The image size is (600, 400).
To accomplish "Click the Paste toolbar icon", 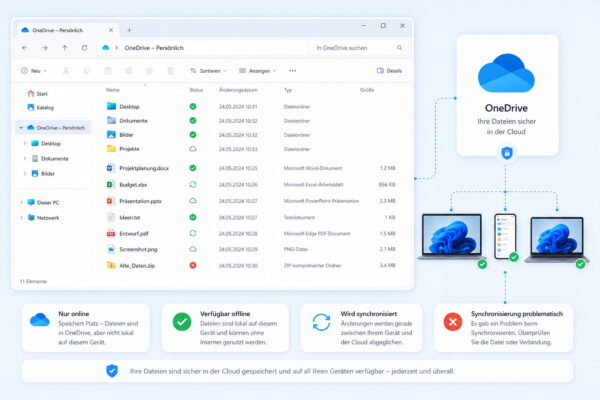I will [x=108, y=71].
